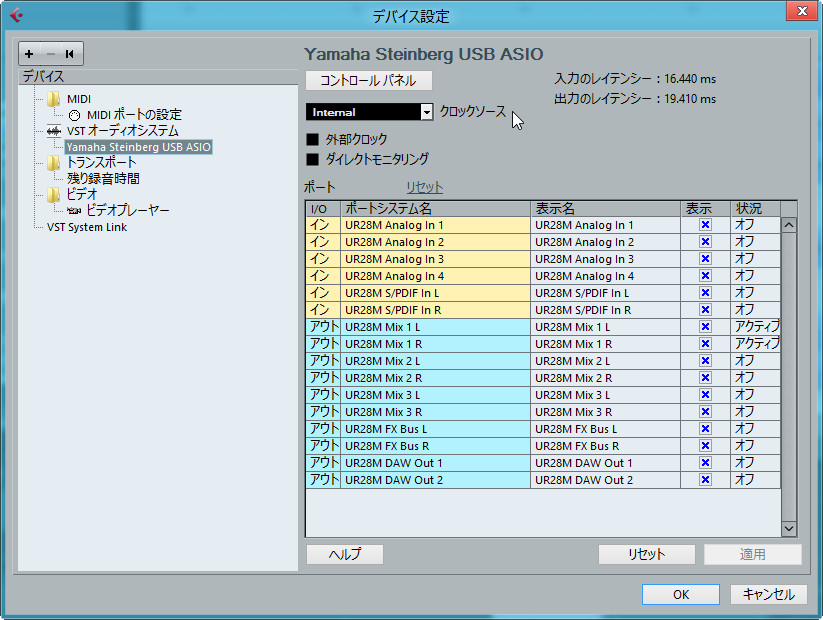Click the MIDI port setup dial icon
The image size is (823, 620).
click(75, 115)
